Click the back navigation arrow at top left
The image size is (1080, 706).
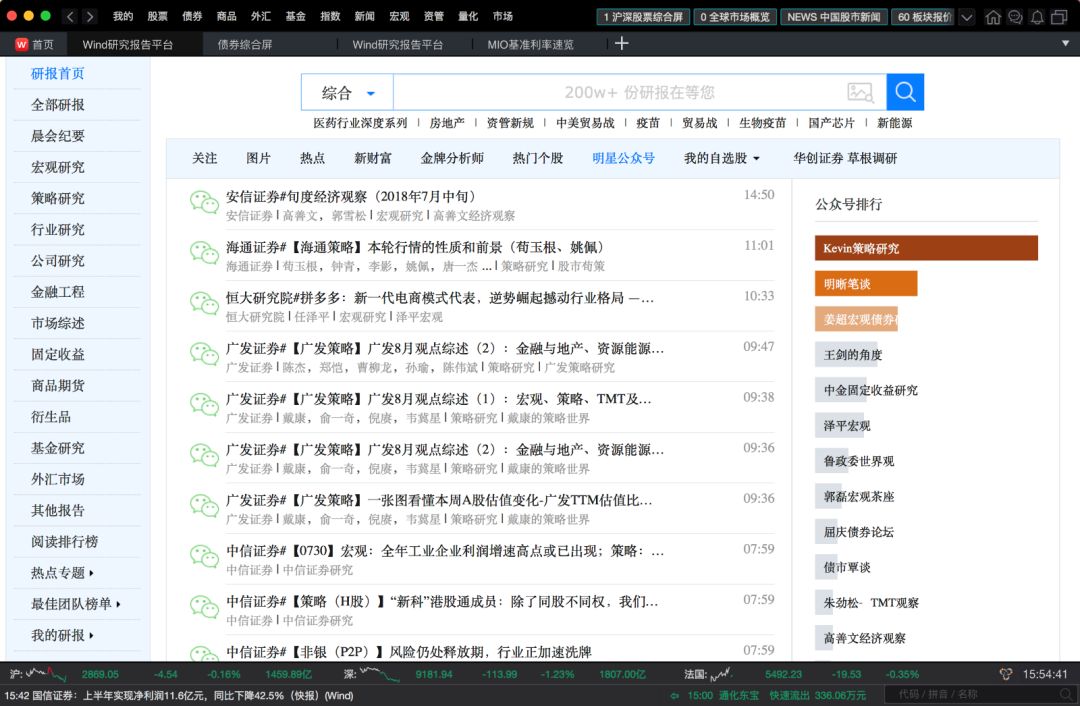(x=68, y=16)
